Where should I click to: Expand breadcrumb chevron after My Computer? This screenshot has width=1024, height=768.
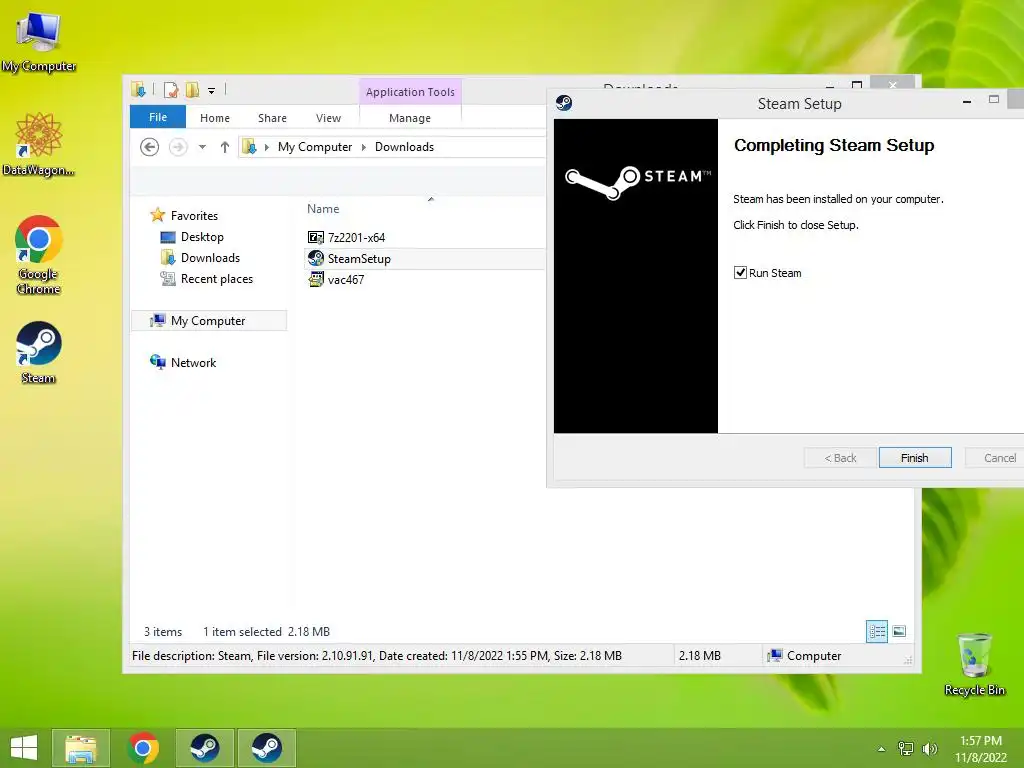point(364,147)
